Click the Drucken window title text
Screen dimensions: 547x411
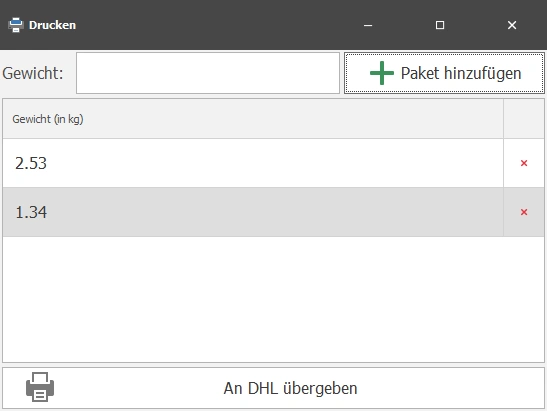coord(52,25)
